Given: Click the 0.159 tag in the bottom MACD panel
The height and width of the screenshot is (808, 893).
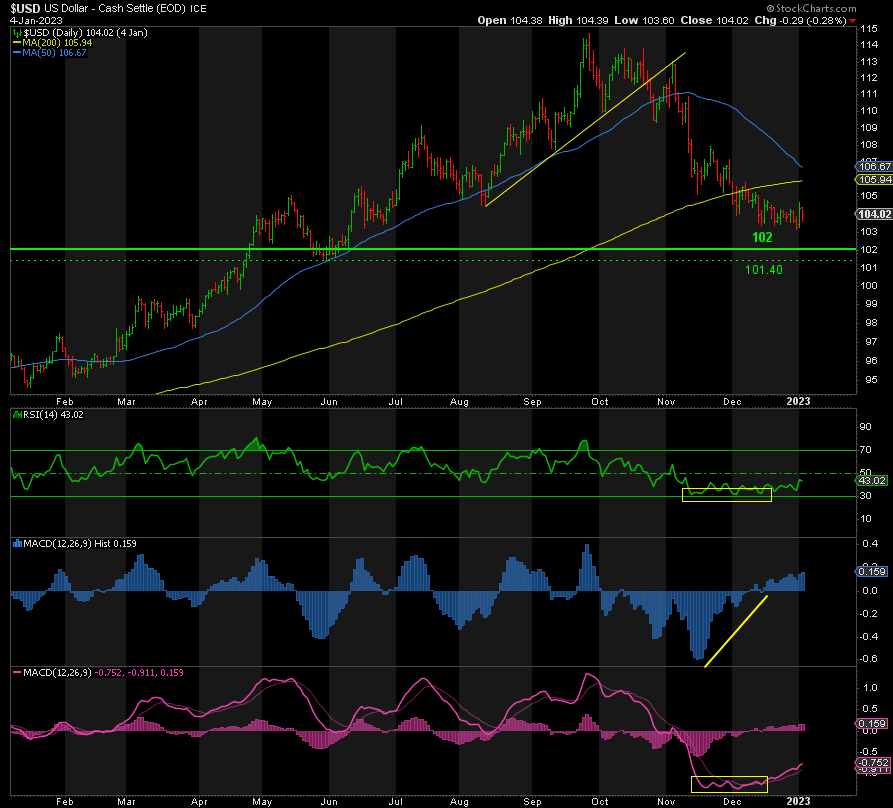Looking at the screenshot, I should pos(872,724).
